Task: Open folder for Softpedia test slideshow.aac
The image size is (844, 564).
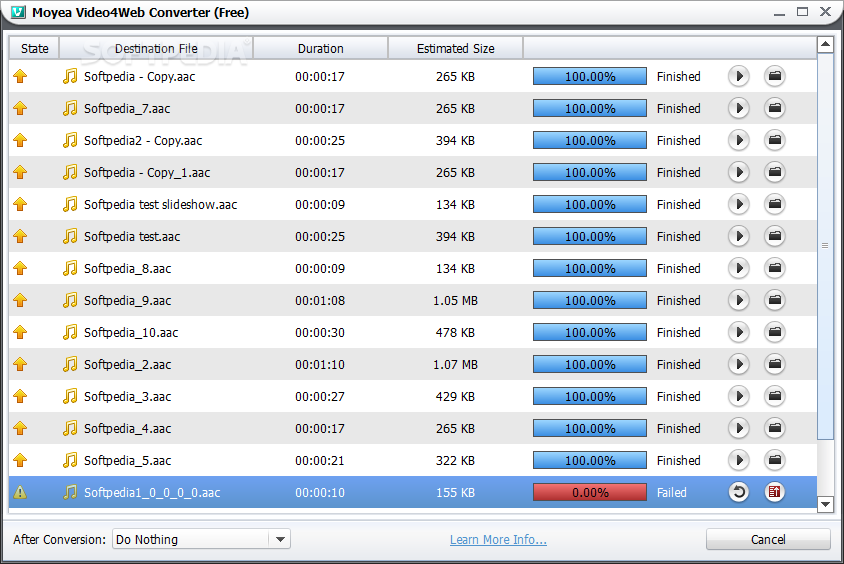Action: (x=775, y=205)
